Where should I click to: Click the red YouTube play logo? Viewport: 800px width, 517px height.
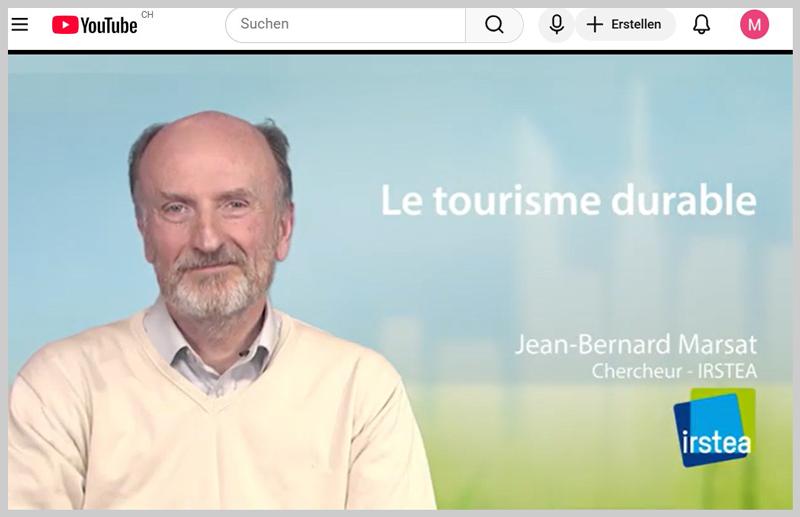pos(65,24)
